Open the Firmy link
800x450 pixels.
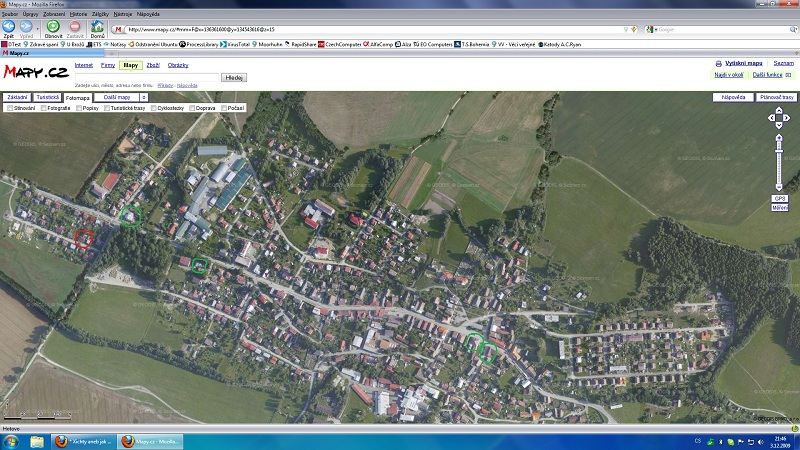pyautogui.click(x=108, y=65)
